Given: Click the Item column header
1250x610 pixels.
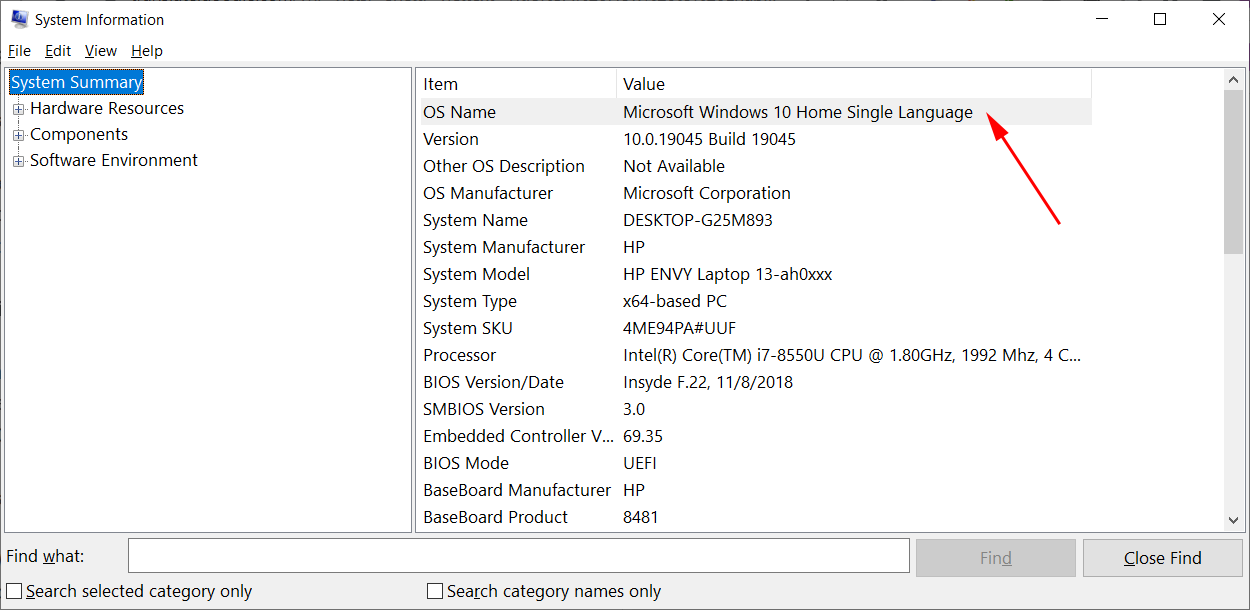Looking at the screenshot, I should point(517,84).
